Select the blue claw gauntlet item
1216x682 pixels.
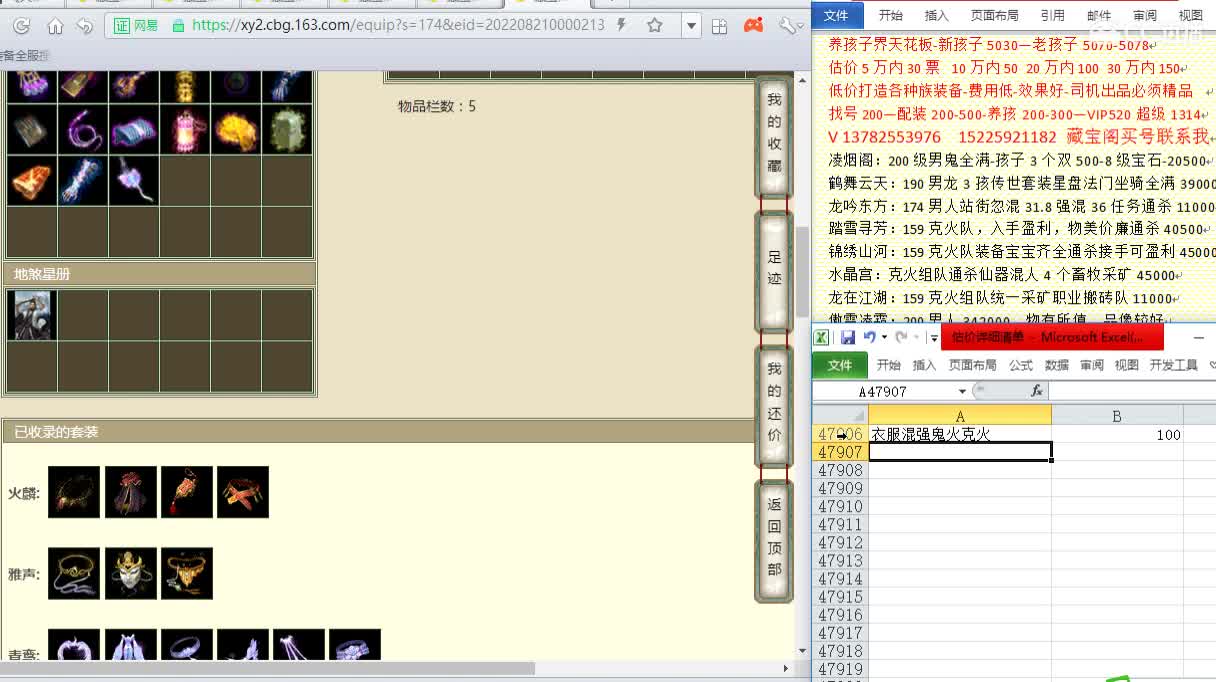pos(83,180)
